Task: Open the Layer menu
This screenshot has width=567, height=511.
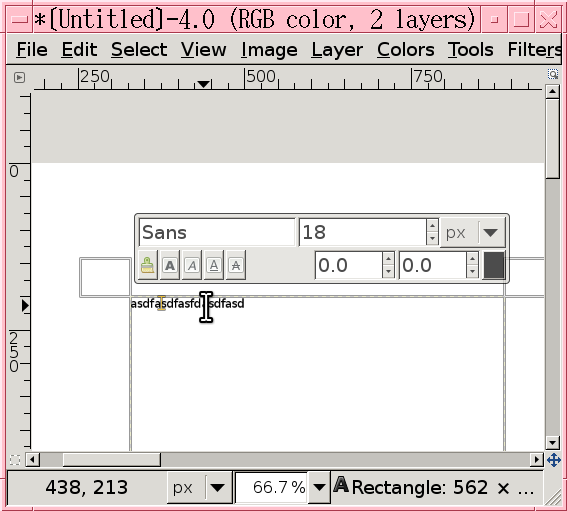Action: tap(337, 49)
